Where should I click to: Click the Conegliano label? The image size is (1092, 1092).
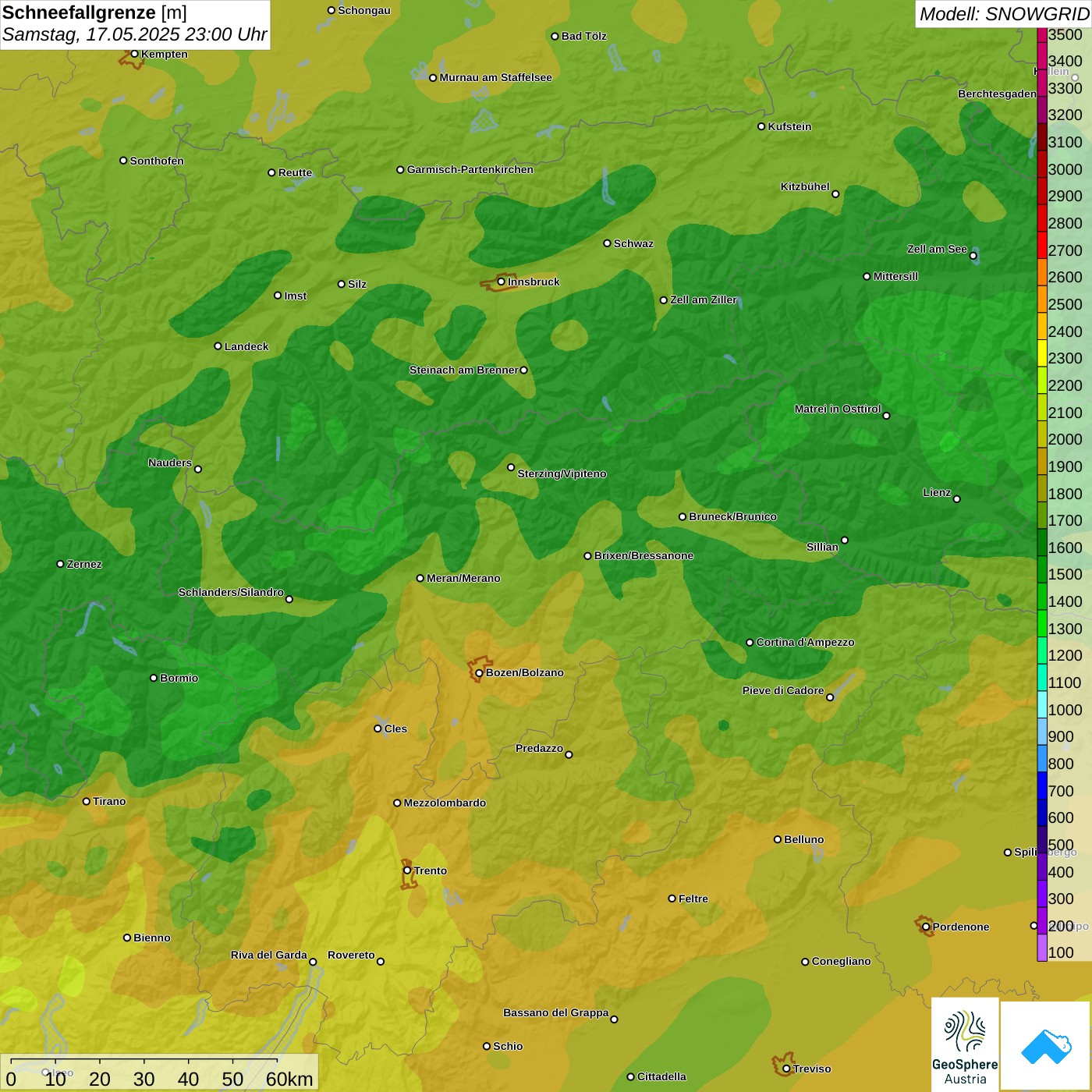pyautogui.click(x=841, y=961)
